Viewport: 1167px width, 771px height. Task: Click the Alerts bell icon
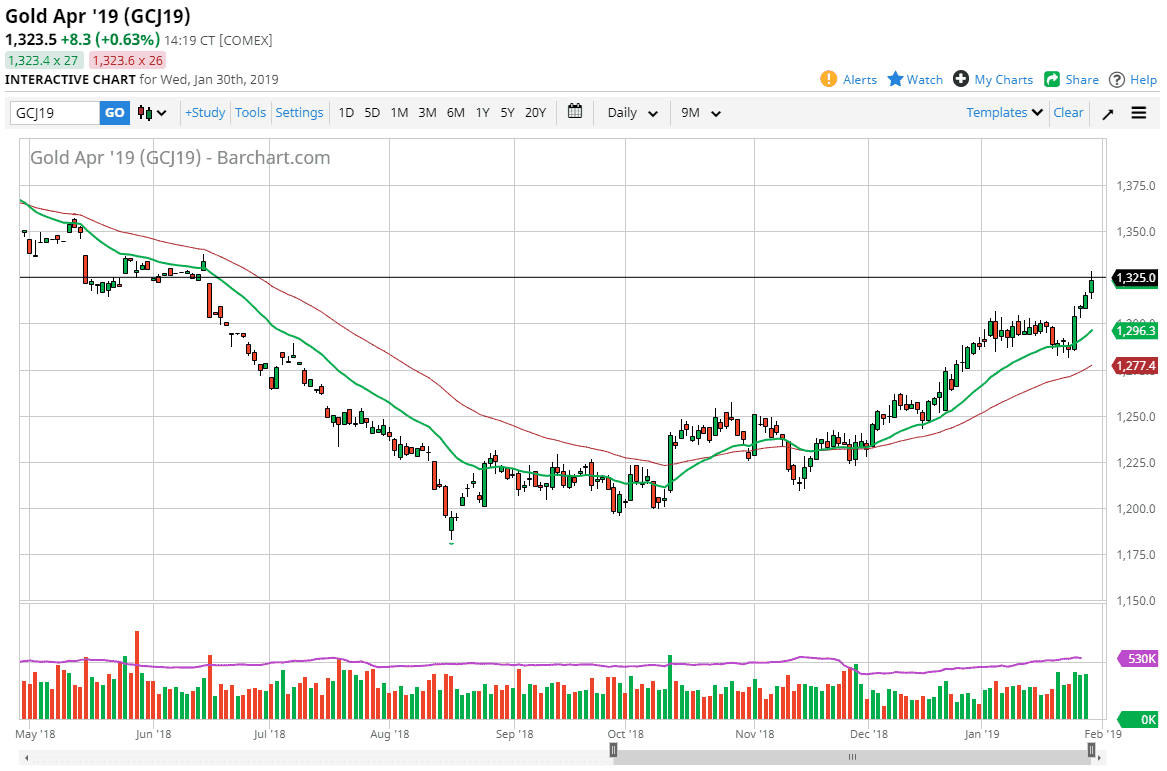849,79
